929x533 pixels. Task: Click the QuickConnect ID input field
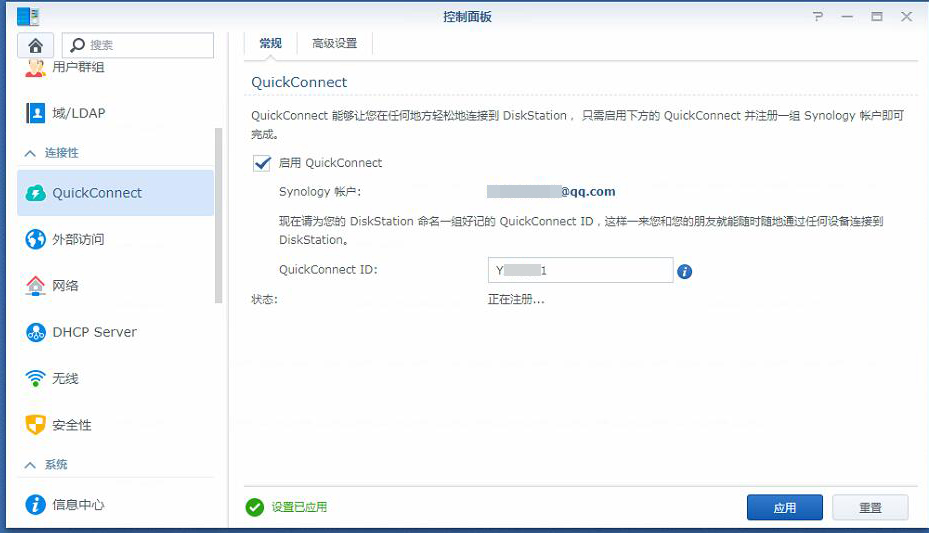tap(581, 270)
